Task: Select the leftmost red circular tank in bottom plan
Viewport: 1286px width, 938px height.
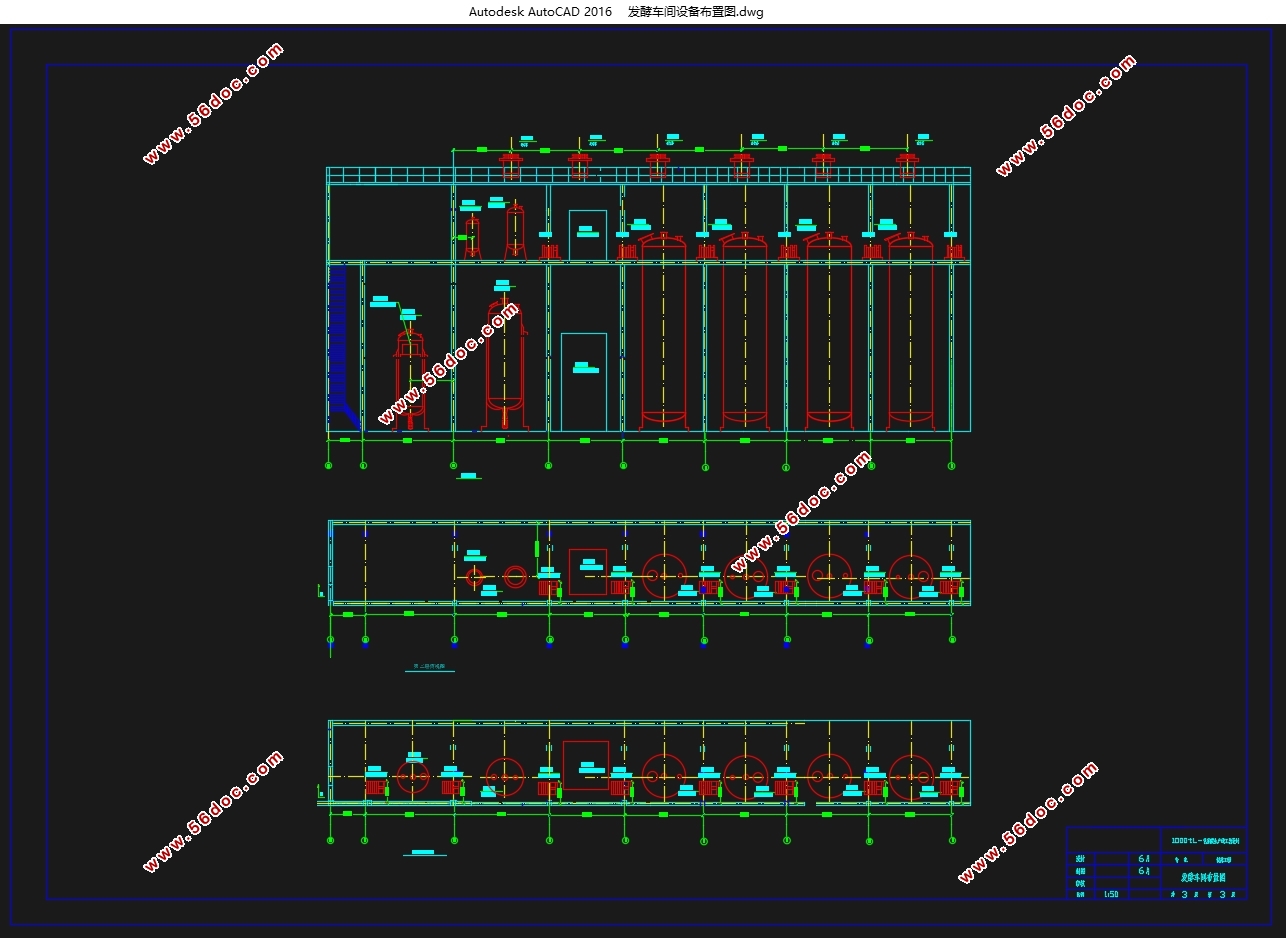Action: 413,776
